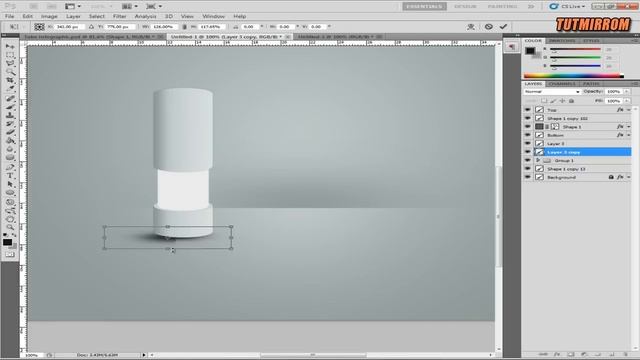Select the Zoom tool
The width and height of the screenshot is (640, 360).
point(10,228)
